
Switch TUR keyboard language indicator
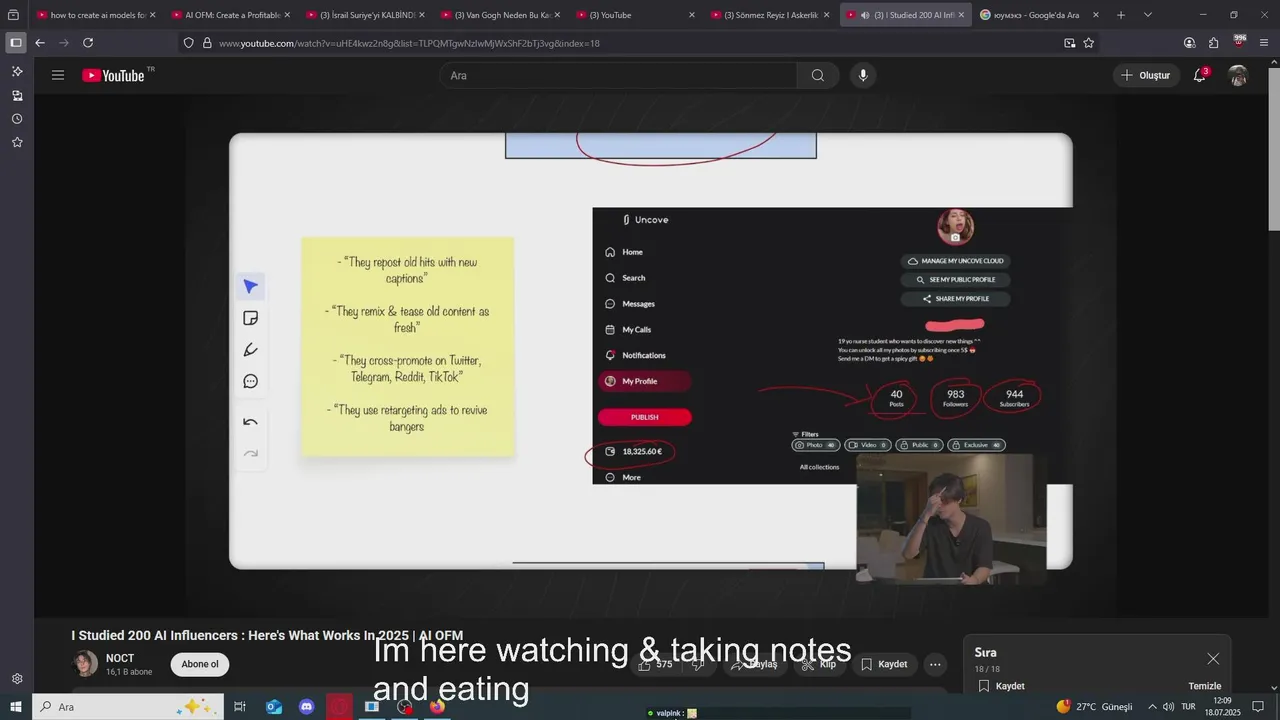click(1188, 707)
